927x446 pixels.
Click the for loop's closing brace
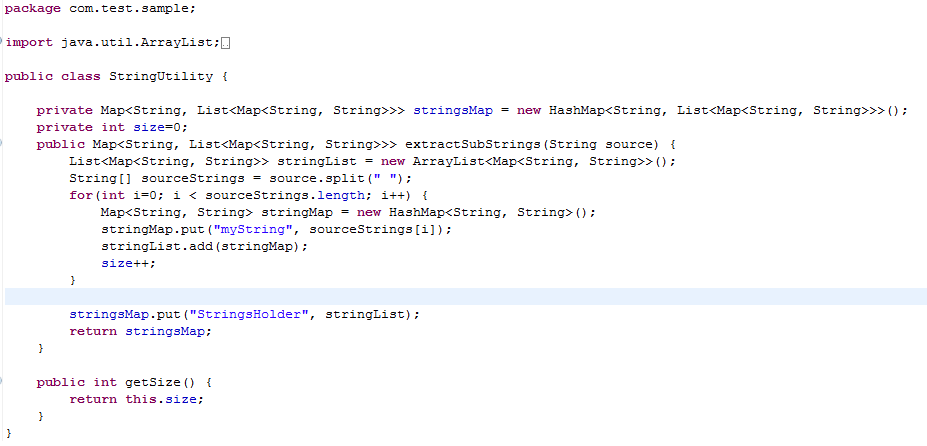pos(73,280)
